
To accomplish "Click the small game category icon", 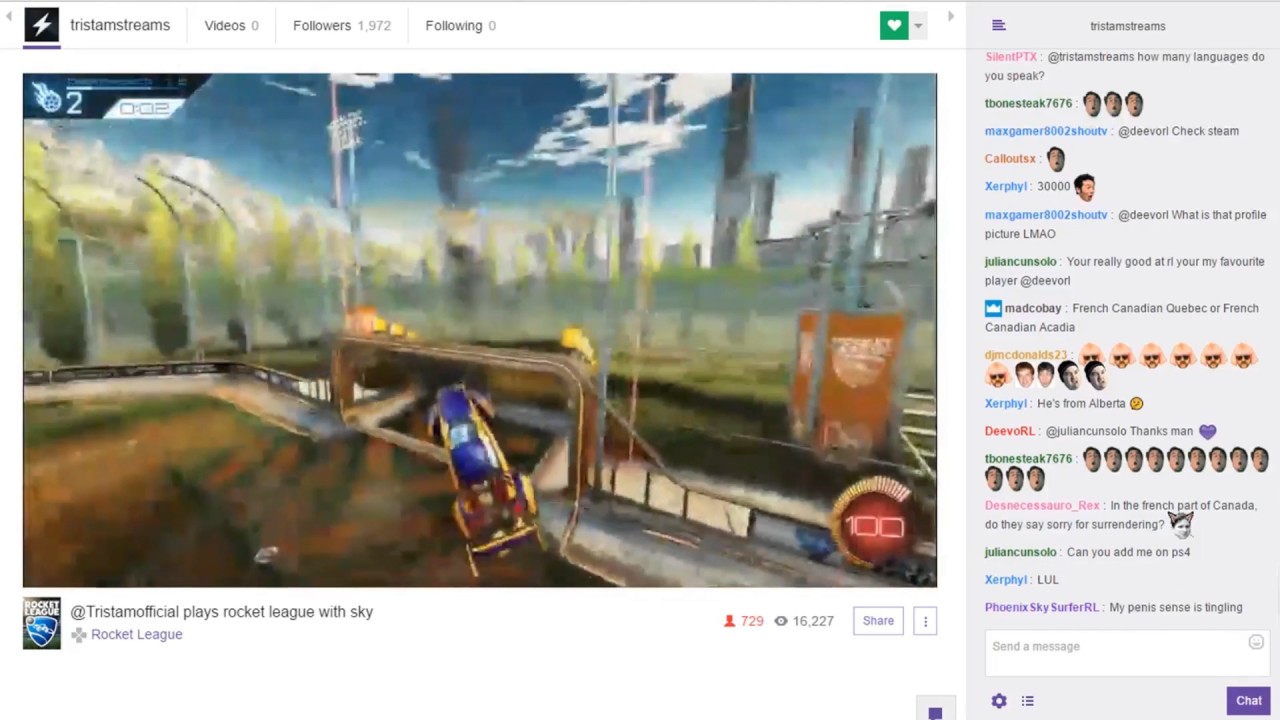I will [x=79, y=635].
